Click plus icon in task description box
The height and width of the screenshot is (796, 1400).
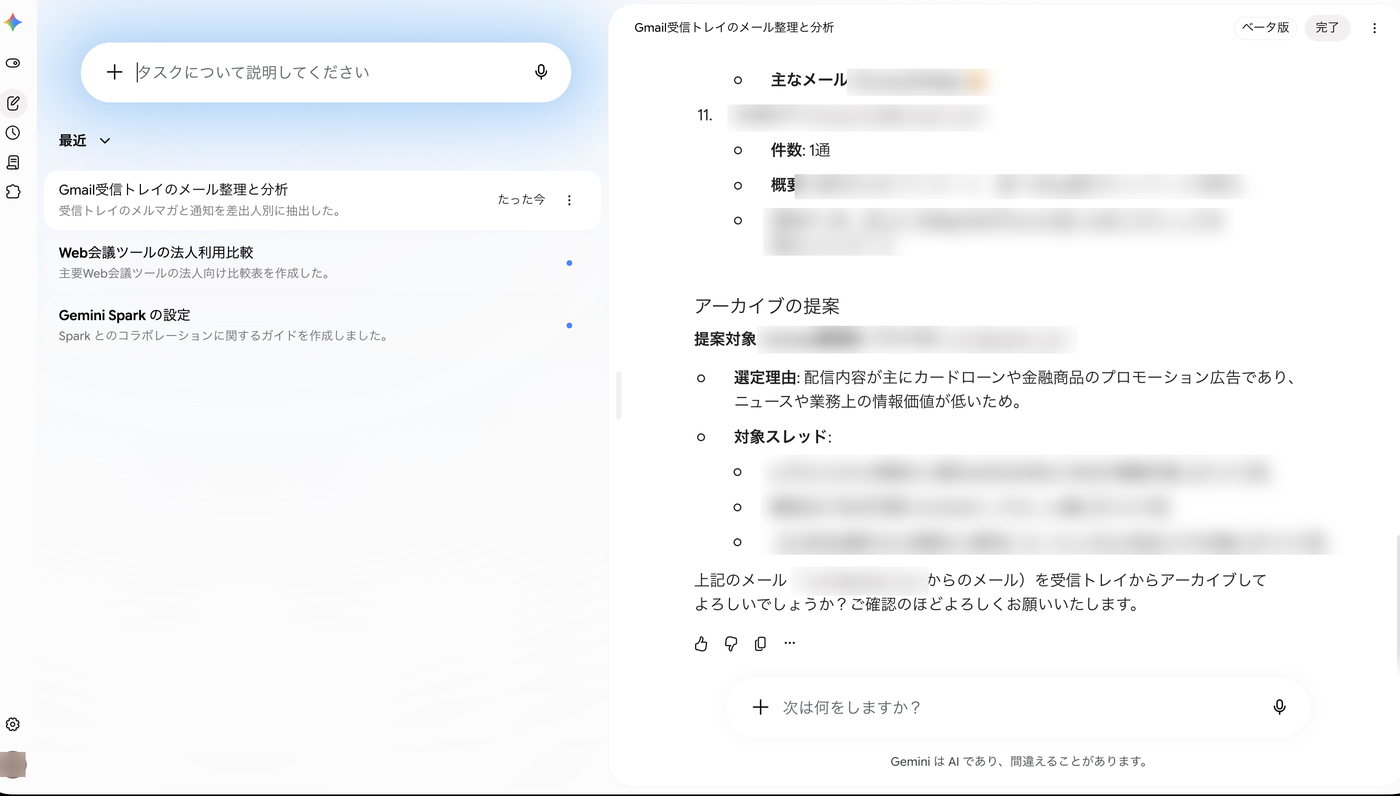click(114, 72)
